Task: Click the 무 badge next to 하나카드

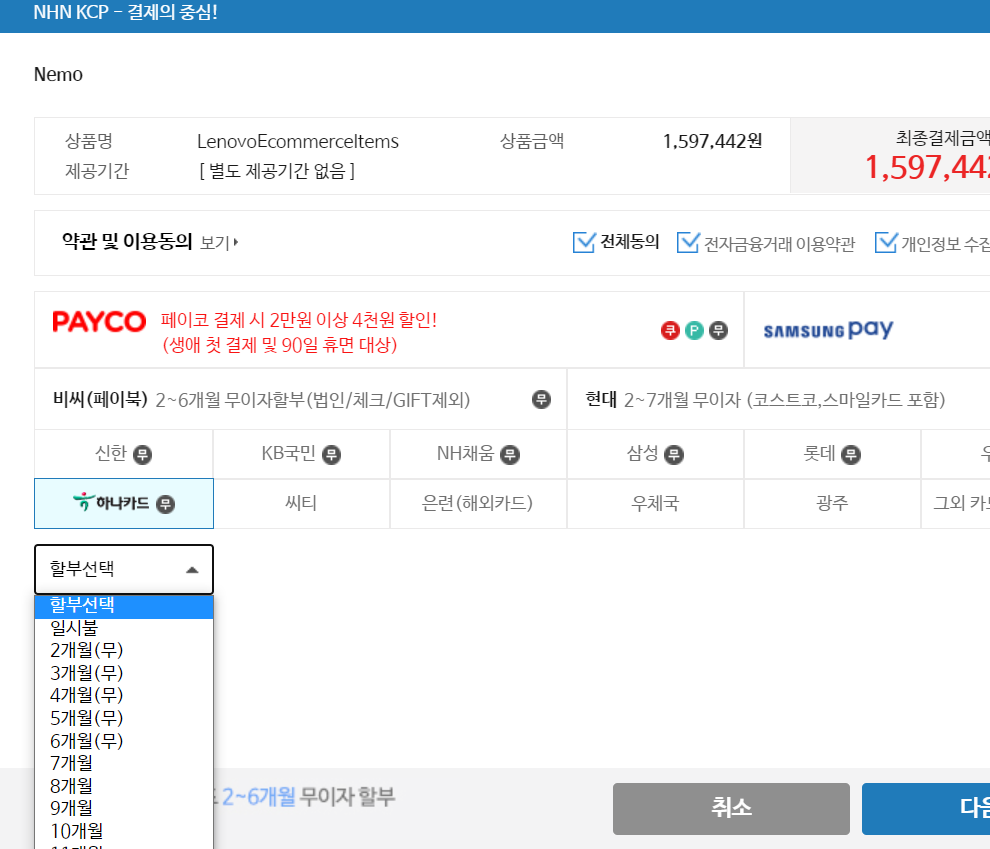Action: point(165,504)
